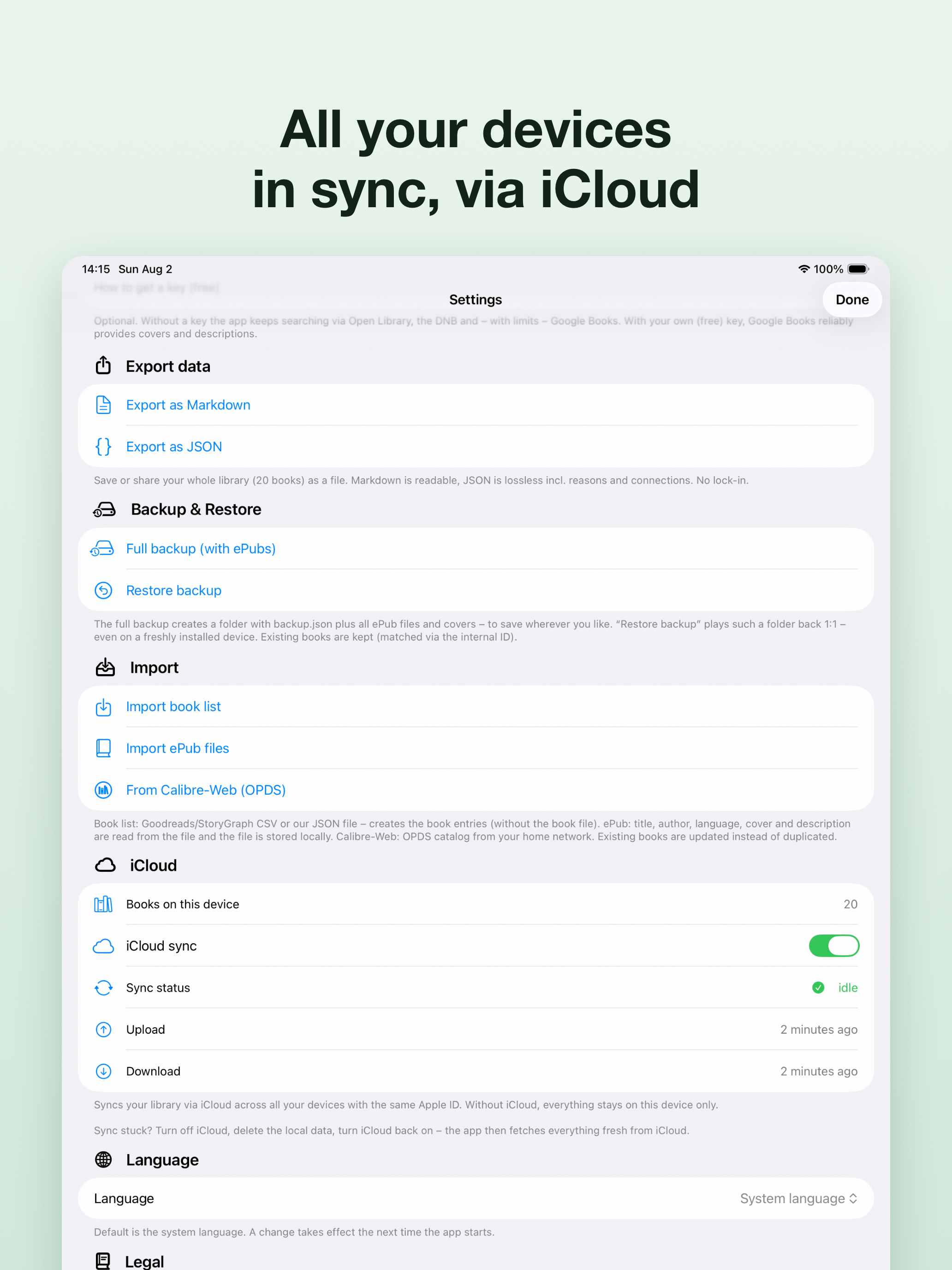Image resolution: width=952 pixels, height=1270 pixels.
Task: Click the Legal document icon
Action: tap(103, 1261)
